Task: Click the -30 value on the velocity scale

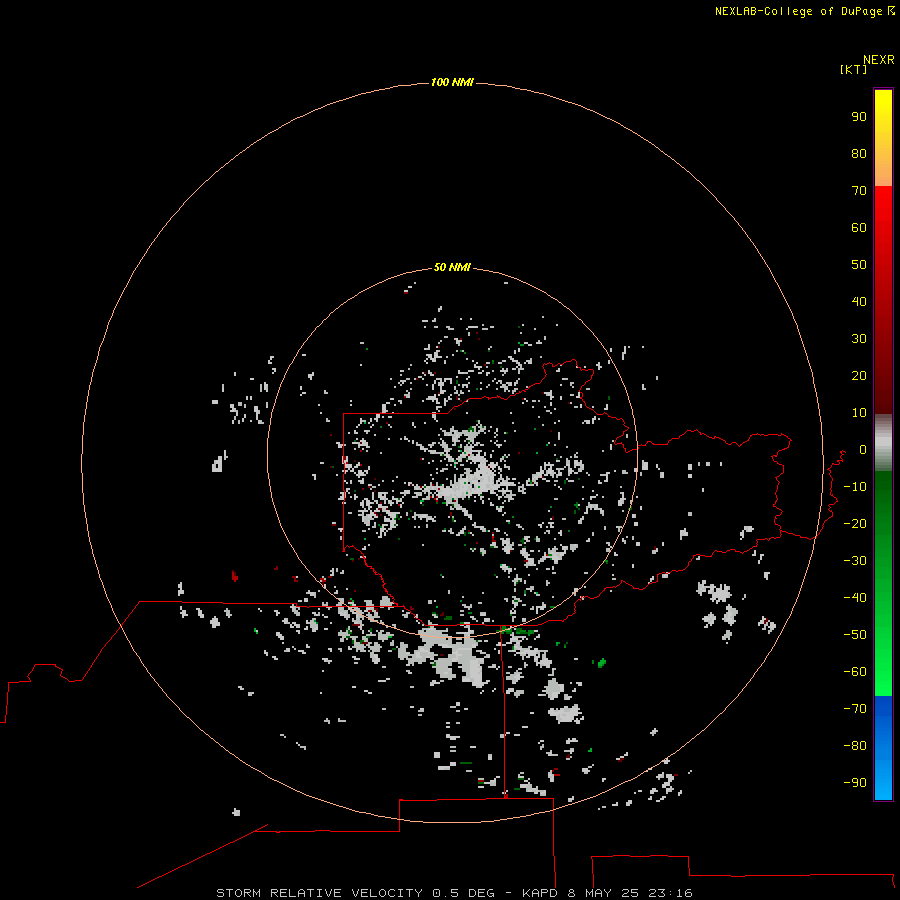Action: (855, 561)
